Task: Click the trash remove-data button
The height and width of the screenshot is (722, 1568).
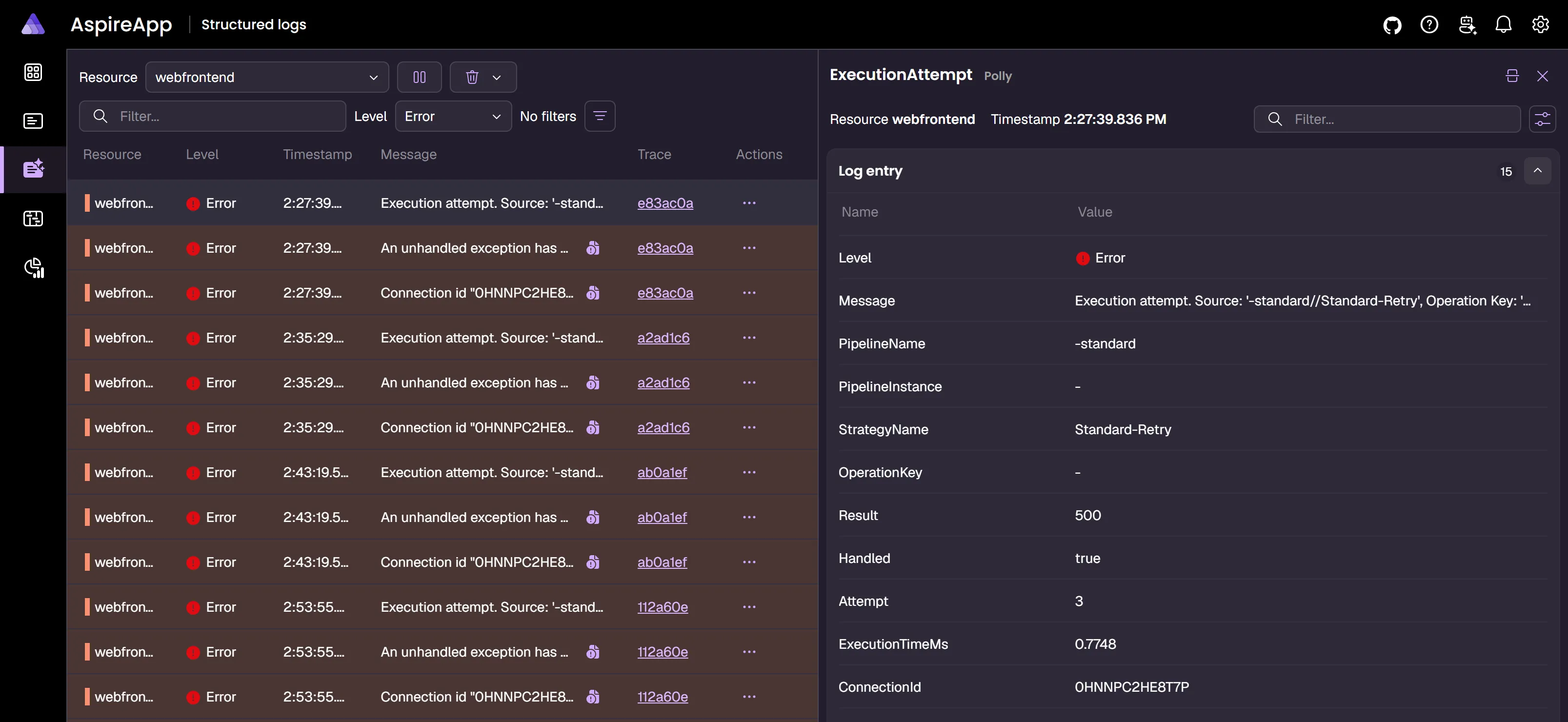Action: [472, 77]
